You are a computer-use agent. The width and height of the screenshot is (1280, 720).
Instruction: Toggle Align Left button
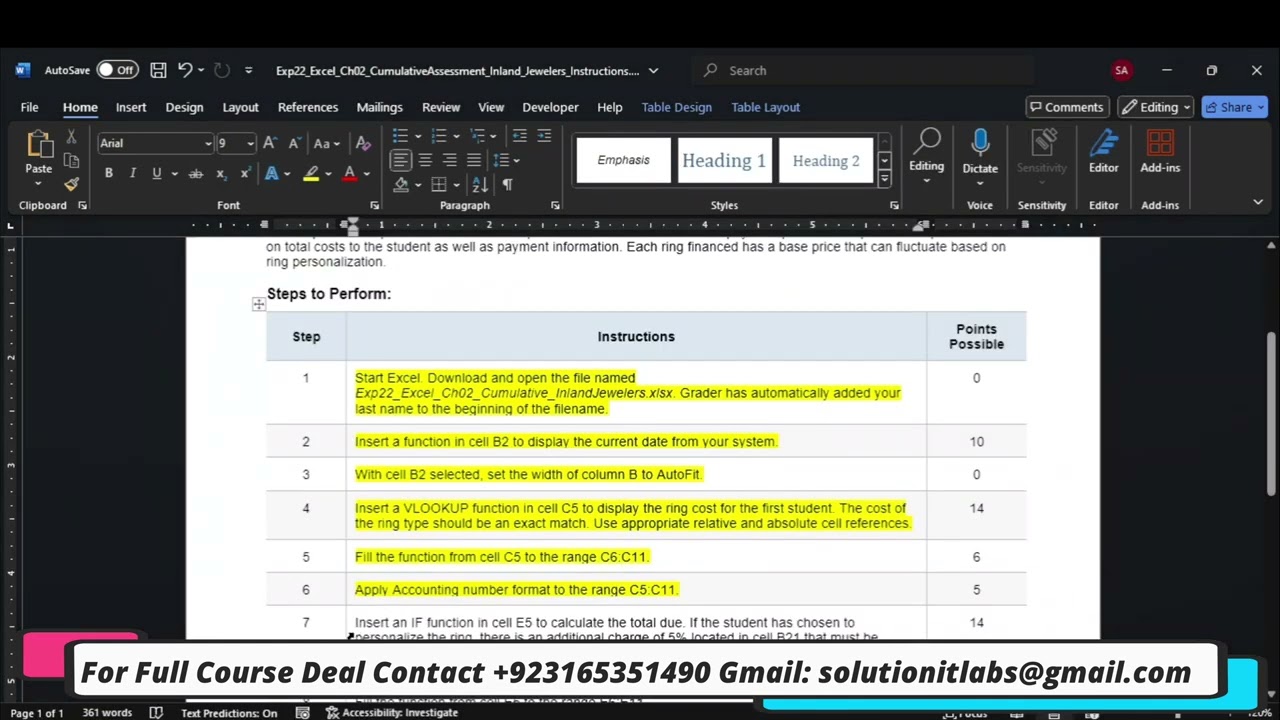400,160
